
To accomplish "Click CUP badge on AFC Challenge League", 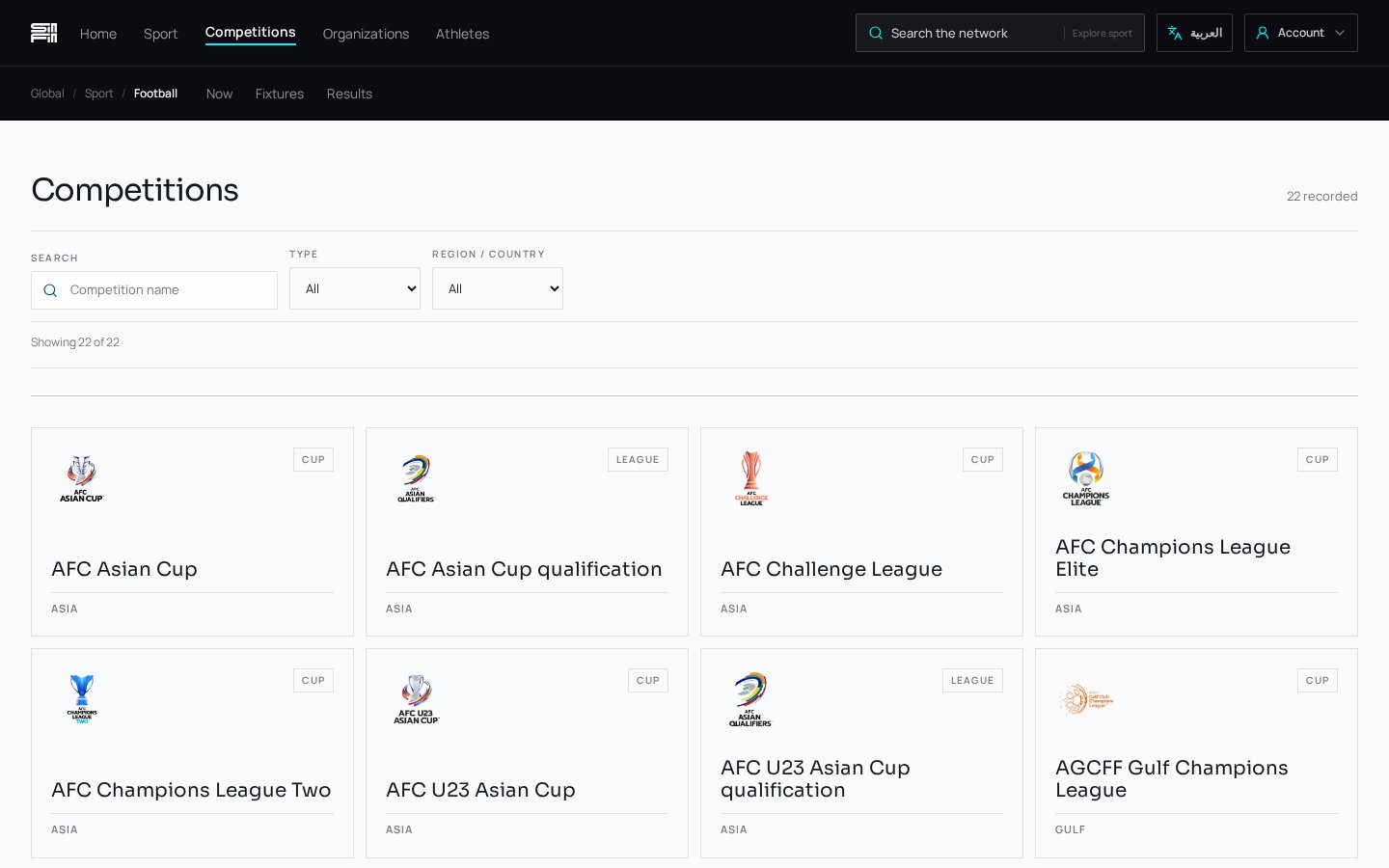I will [x=983, y=460].
